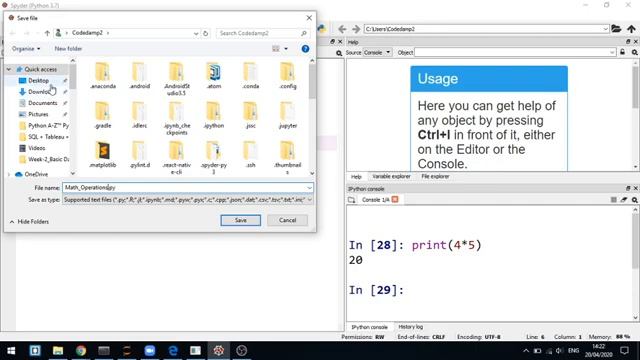Open the .matplotlib folder

[103, 155]
